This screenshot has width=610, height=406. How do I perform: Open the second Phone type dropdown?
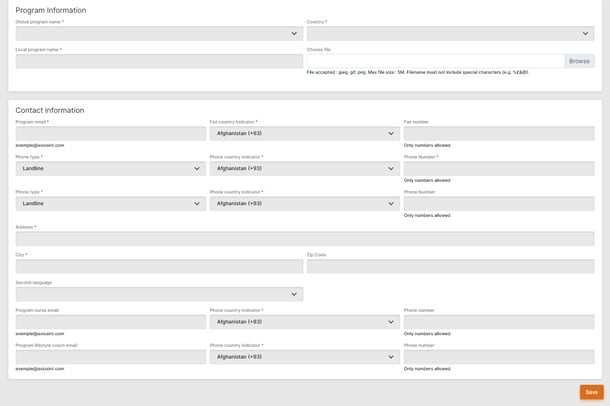110,203
